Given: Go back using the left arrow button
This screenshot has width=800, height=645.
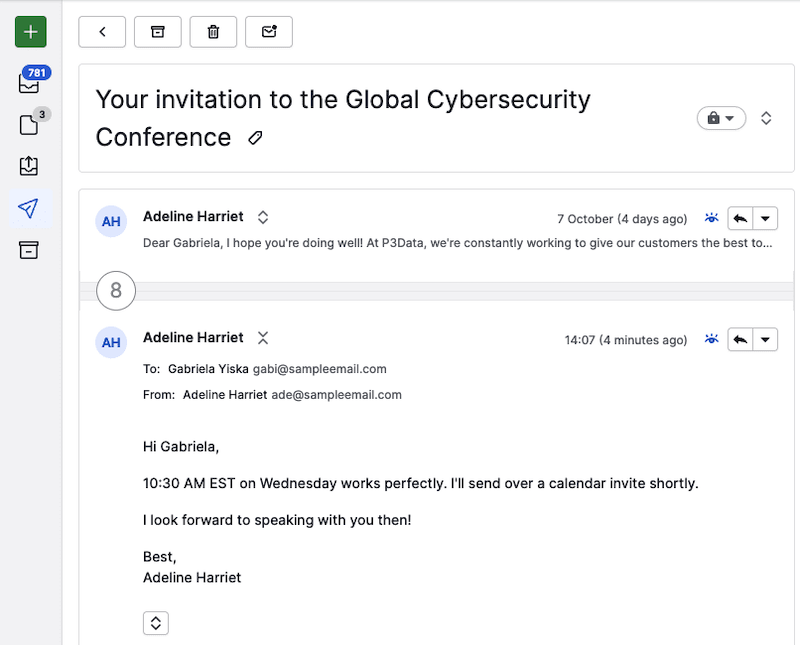Looking at the screenshot, I should pyautogui.click(x=102, y=31).
